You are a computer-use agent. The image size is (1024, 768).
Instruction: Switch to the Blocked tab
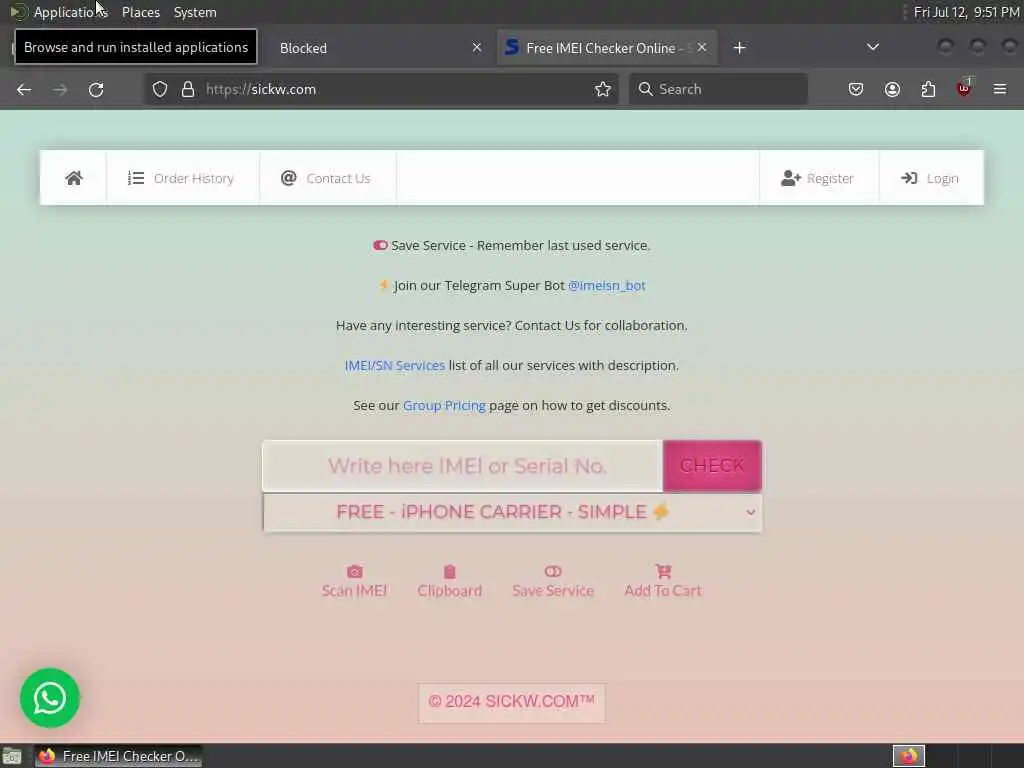372,48
